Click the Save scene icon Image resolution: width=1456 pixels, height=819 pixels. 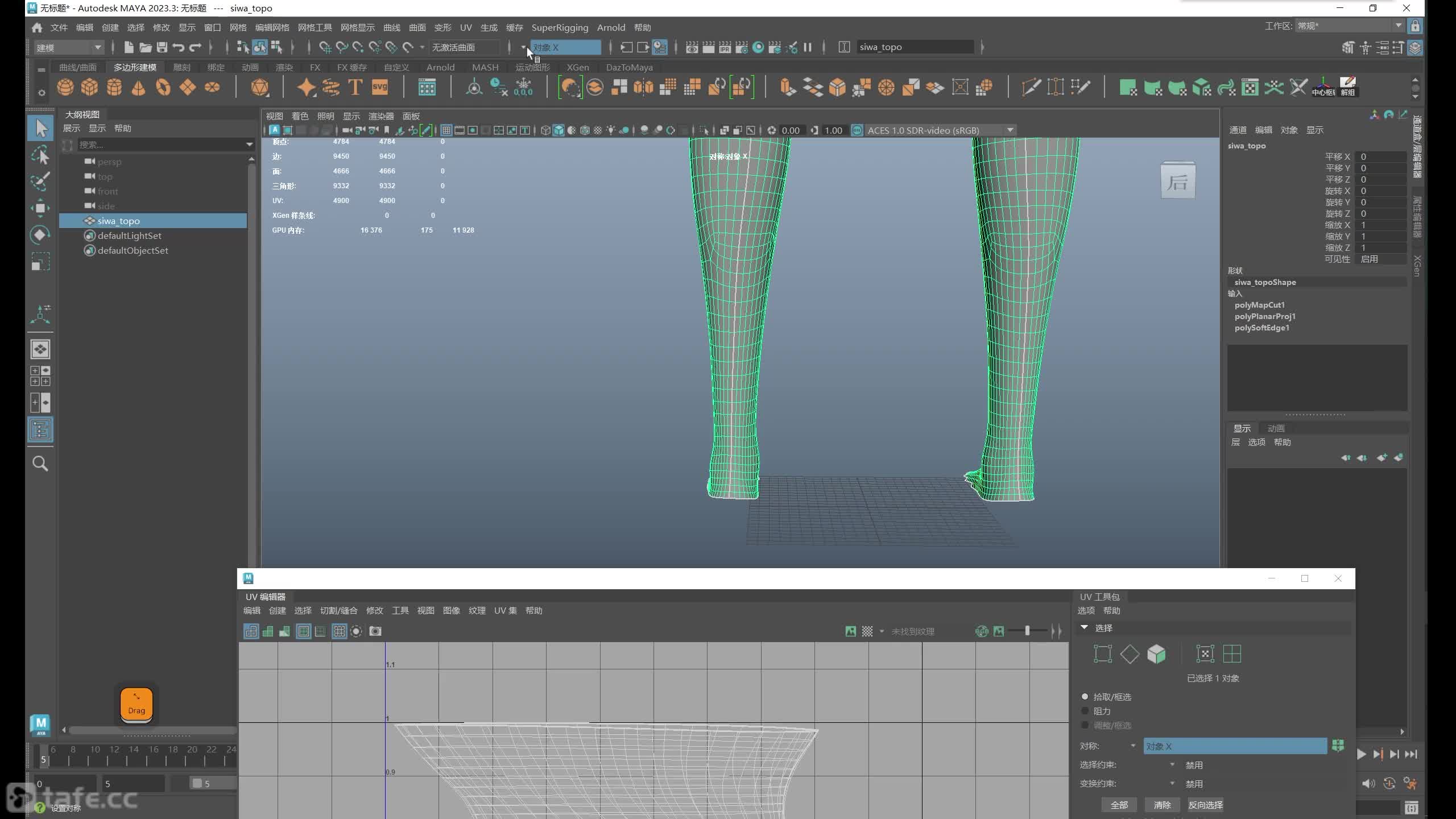coord(162,47)
